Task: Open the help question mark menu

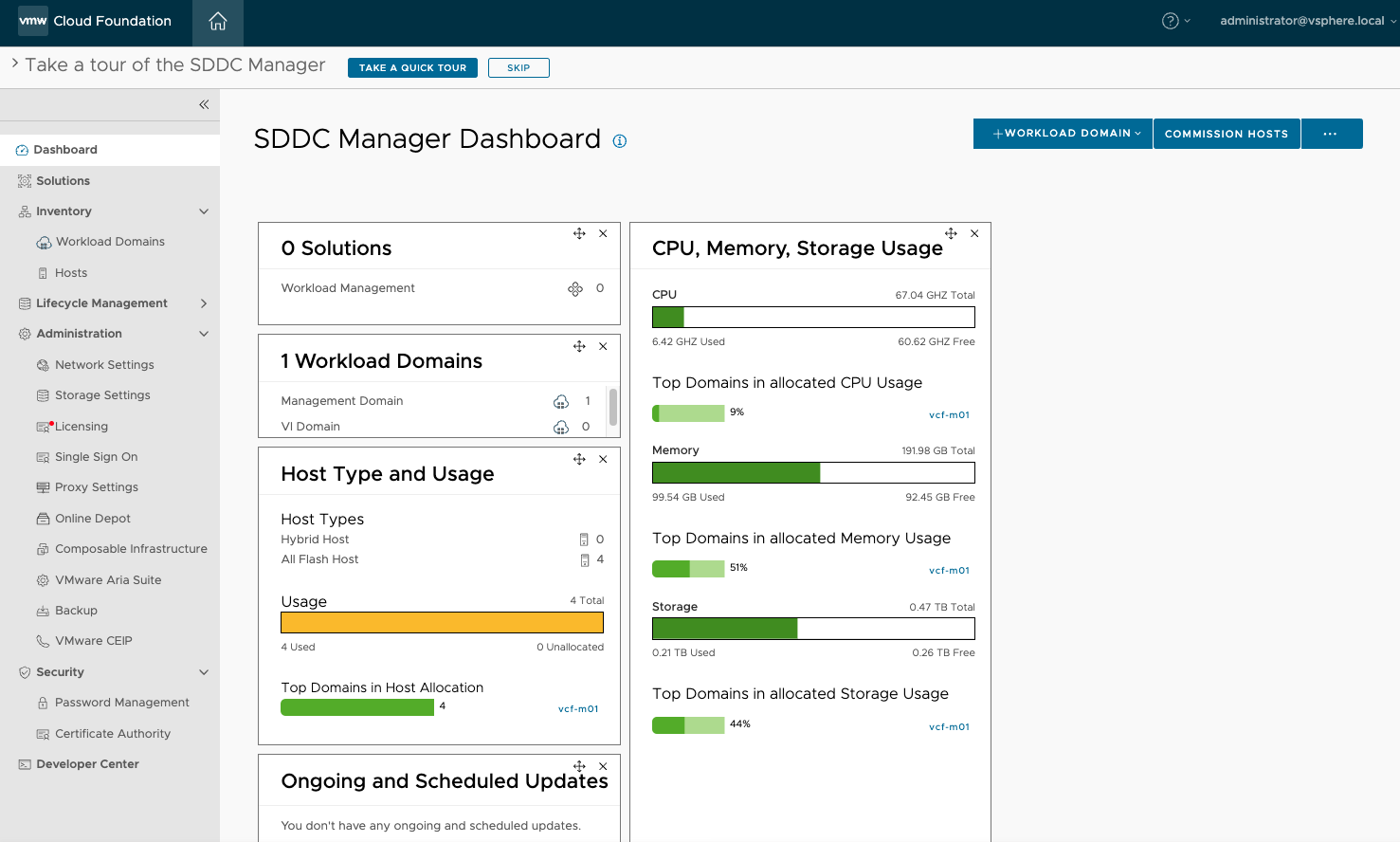Action: pyautogui.click(x=1176, y=21)
